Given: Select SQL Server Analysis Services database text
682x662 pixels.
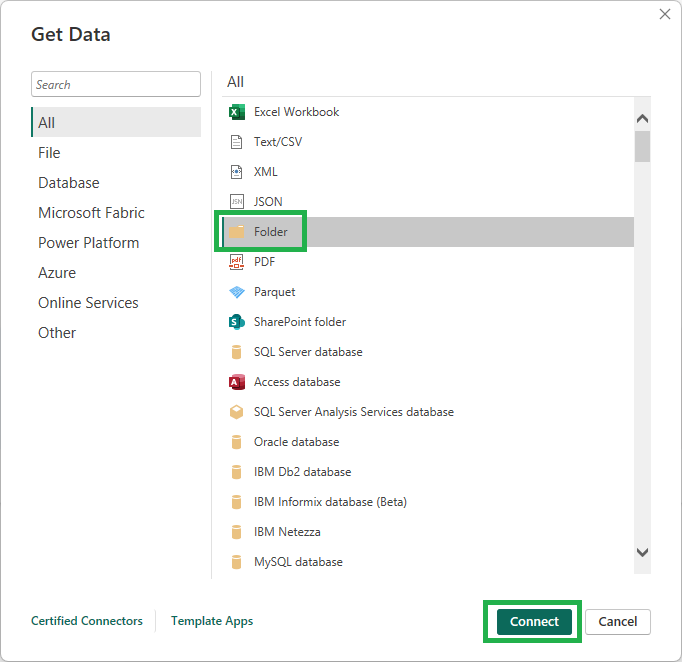Looking at the screenshot, I should (354, 412).
